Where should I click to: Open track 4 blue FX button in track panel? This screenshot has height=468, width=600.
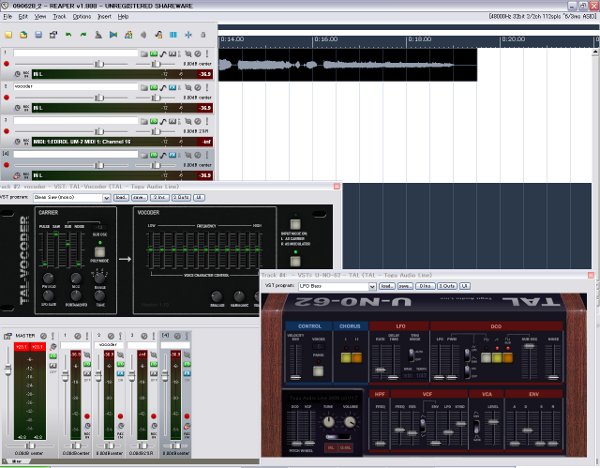point(173,155)
